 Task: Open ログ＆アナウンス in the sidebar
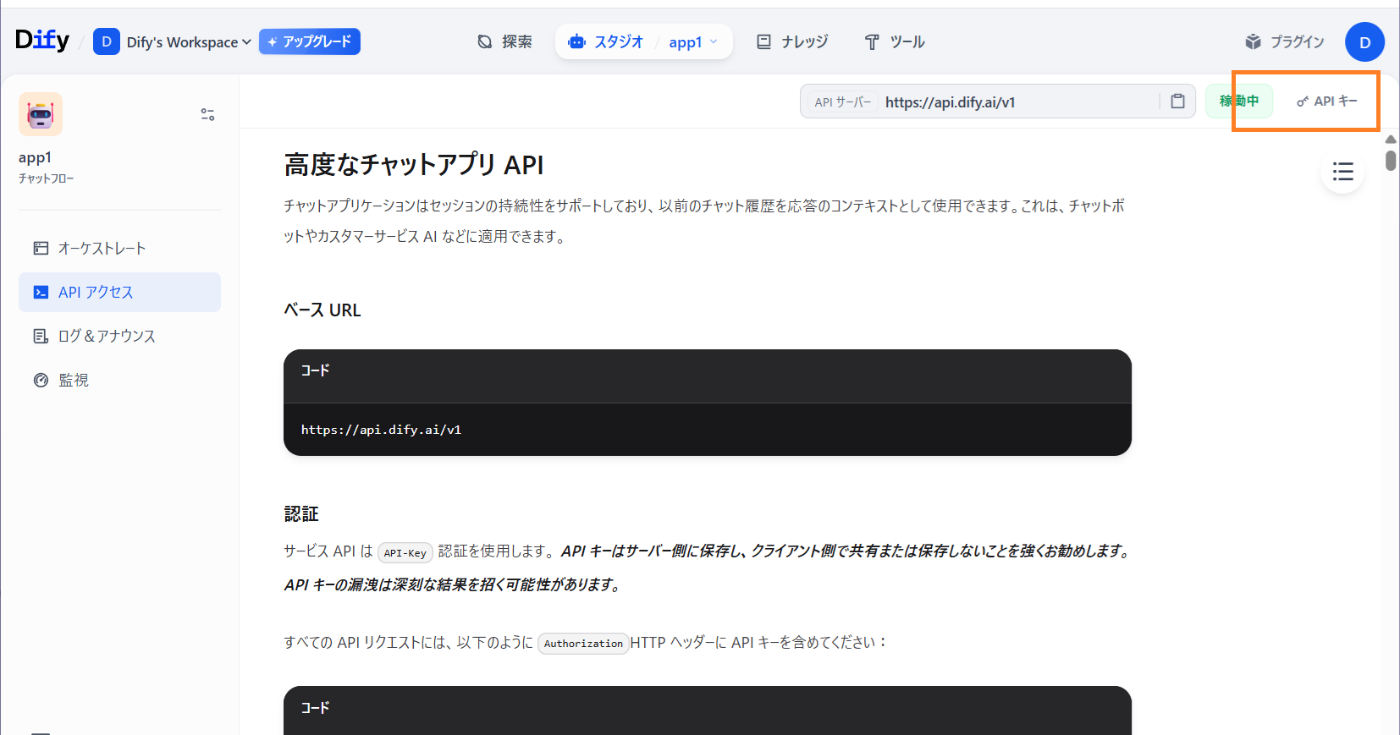tap(120, 336)
